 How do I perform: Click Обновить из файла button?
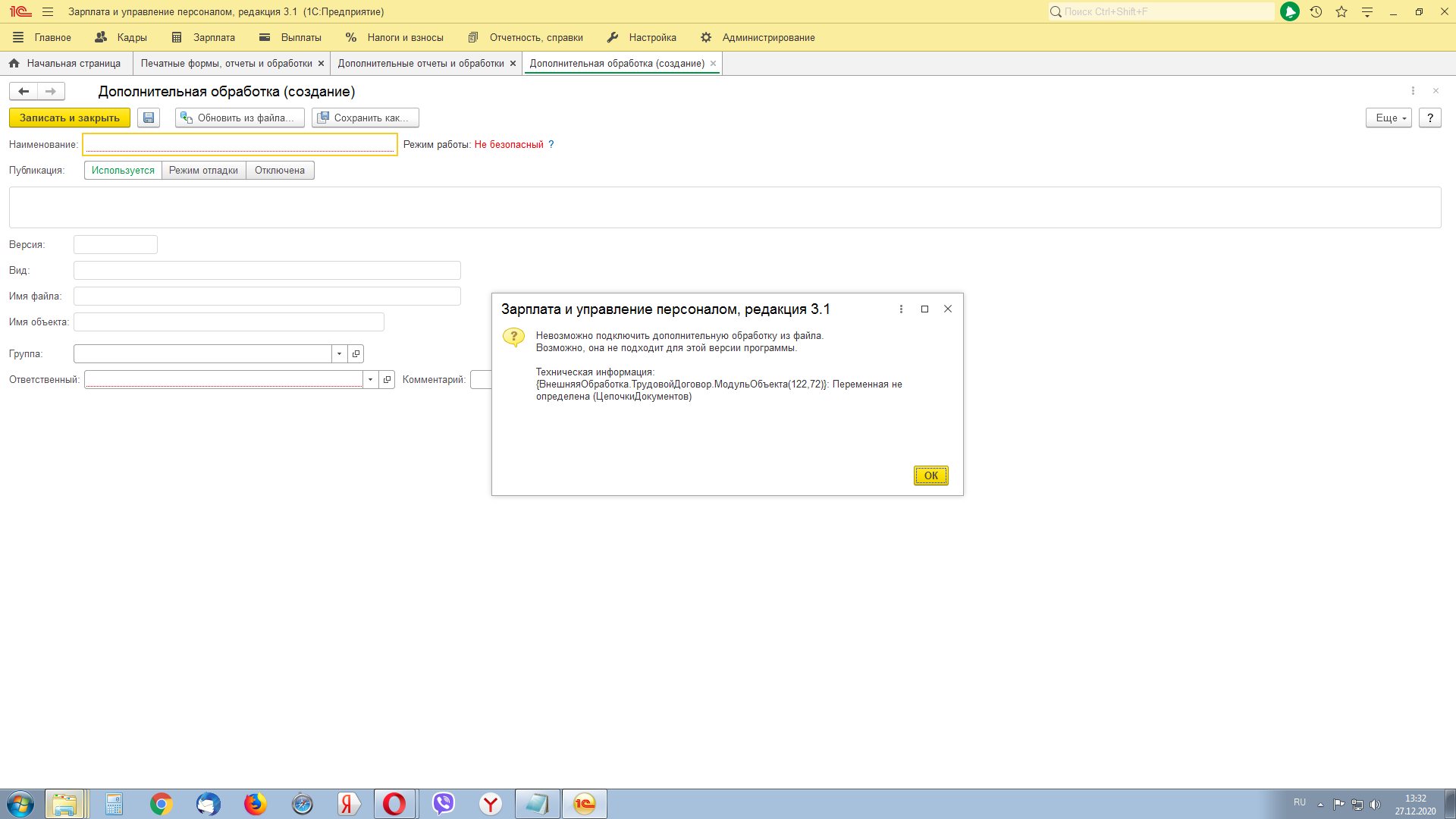(x=240, y=118)
